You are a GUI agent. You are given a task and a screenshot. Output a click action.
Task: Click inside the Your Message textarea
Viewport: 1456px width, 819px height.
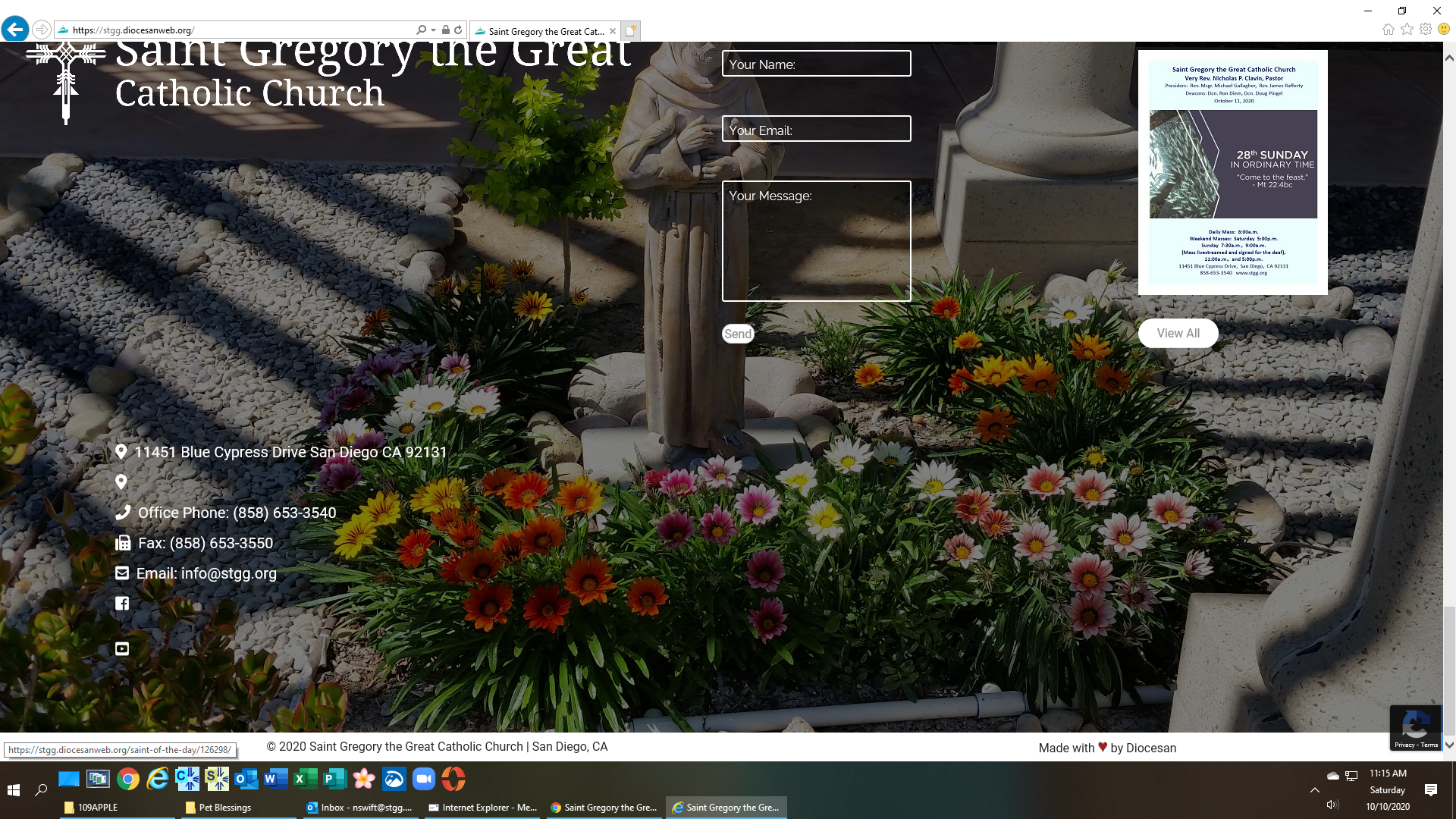816,241
